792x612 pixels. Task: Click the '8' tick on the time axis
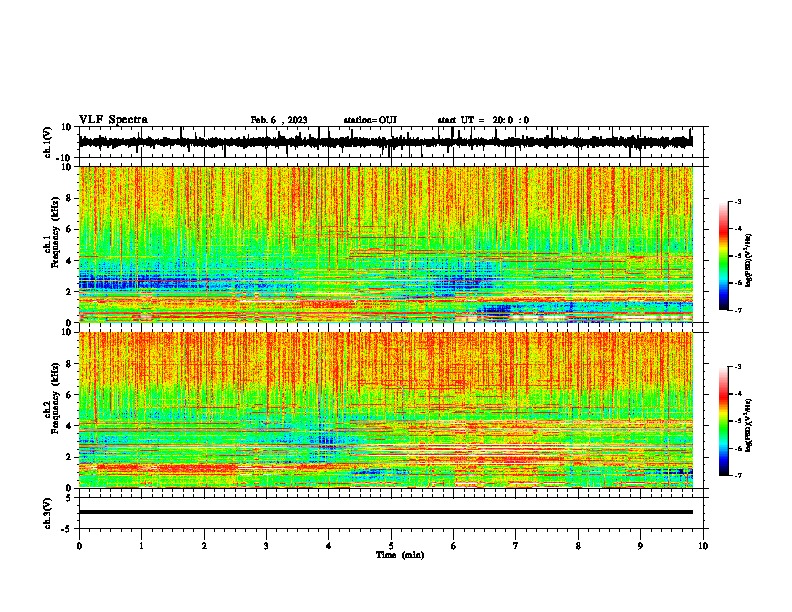(x=578, y=546)
